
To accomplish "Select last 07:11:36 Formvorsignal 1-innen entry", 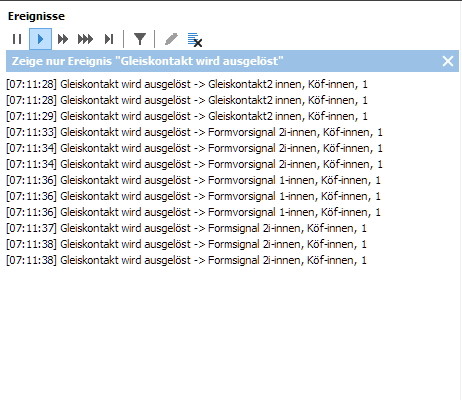I will (x=193, y=212).
